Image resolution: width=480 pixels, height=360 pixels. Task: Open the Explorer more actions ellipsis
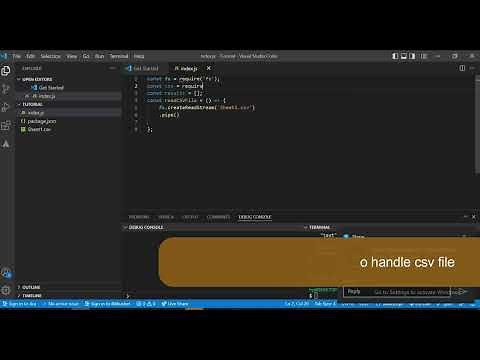(112, 68)
